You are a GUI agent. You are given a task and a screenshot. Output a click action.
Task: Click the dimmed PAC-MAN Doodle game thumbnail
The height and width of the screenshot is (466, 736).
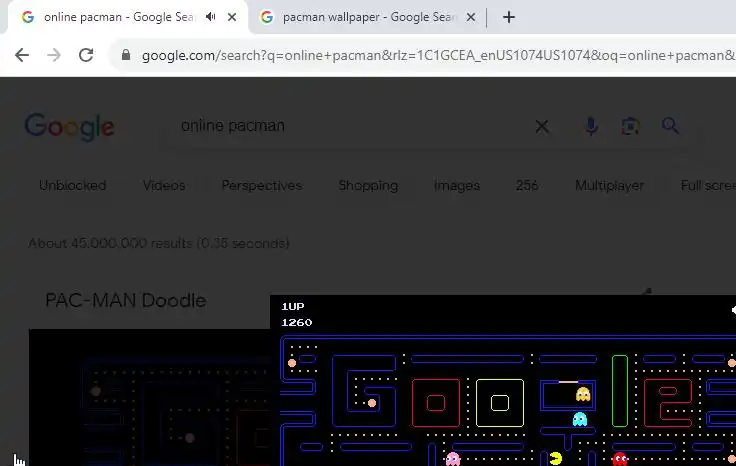(149, 397)
